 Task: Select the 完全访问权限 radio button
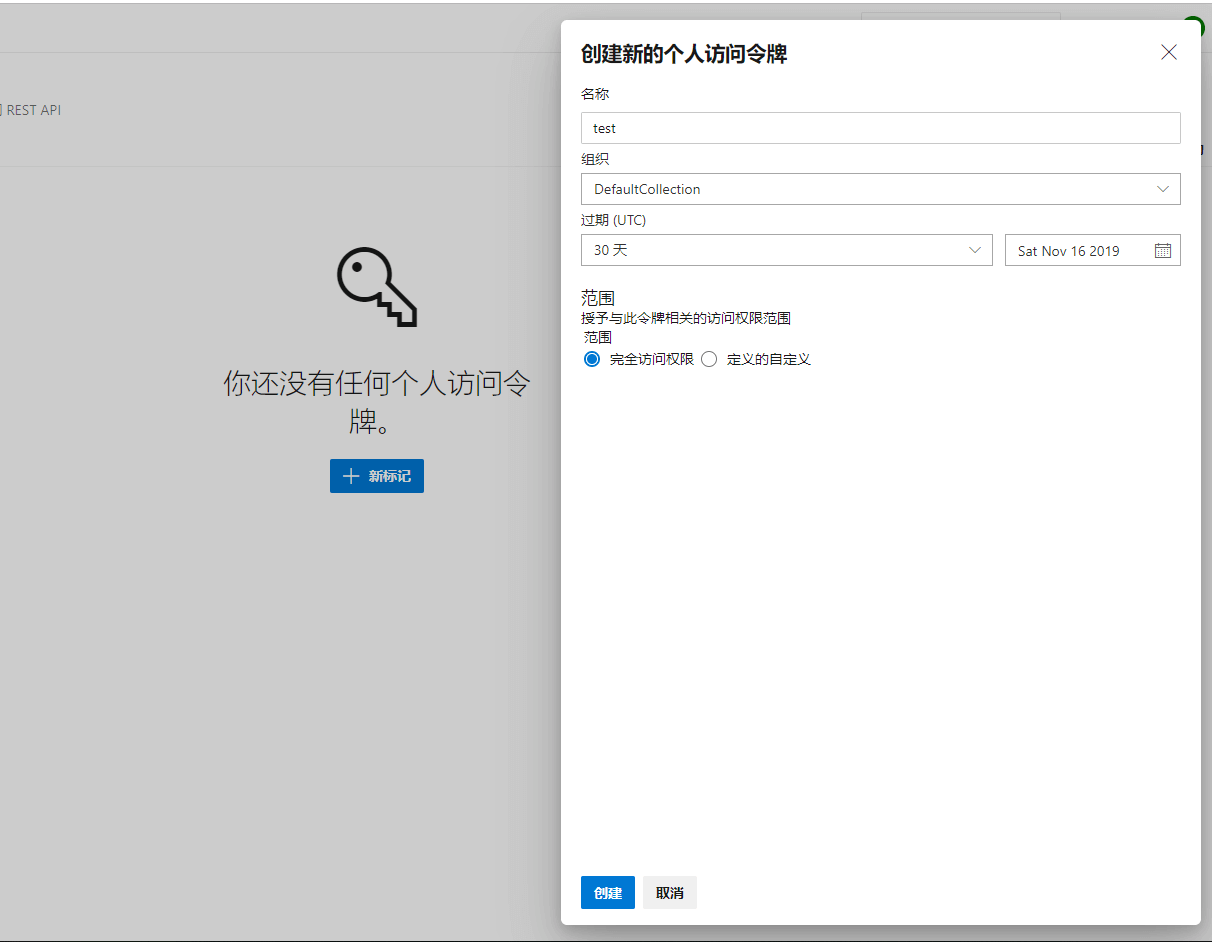tap(592, 359)
